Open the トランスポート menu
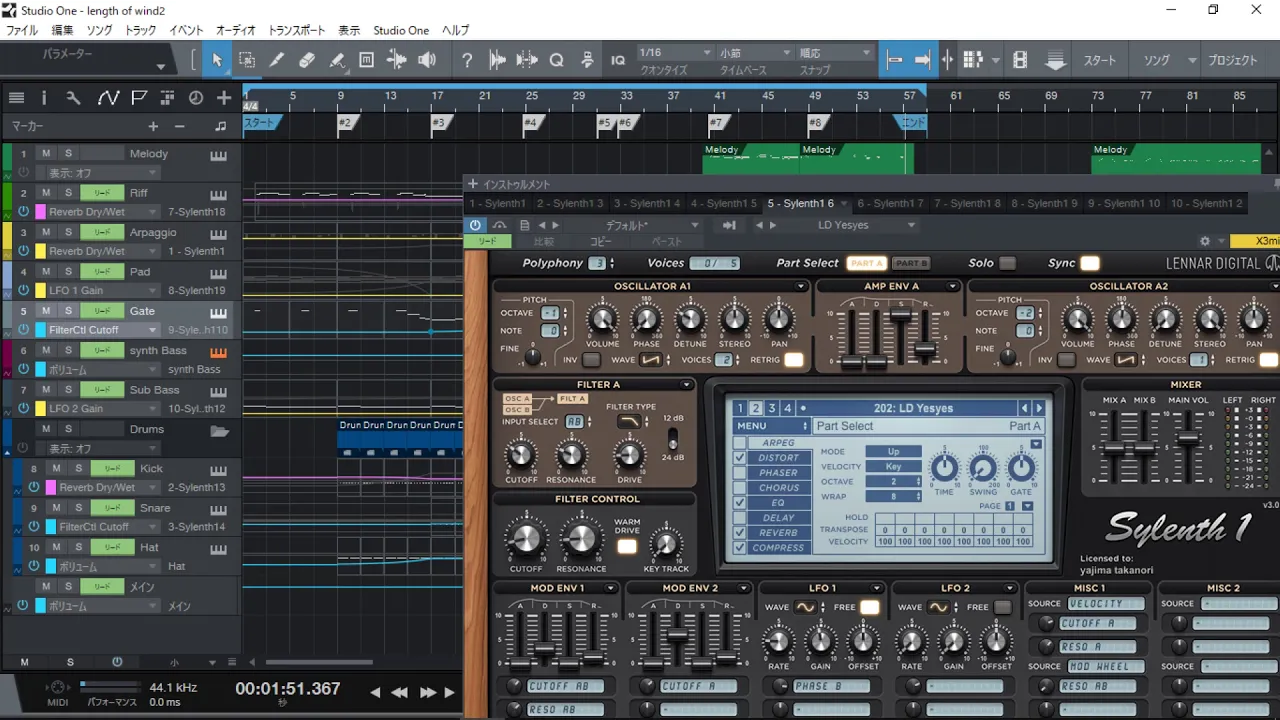This screenshot has width=1280, height=720. pyautogui.click(x=297, y=31)
